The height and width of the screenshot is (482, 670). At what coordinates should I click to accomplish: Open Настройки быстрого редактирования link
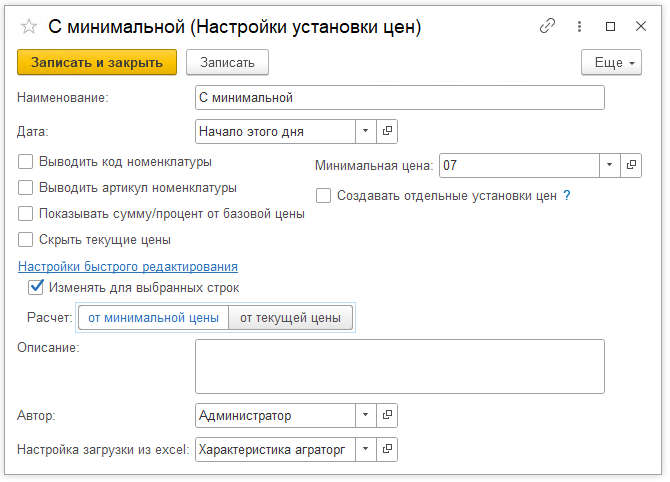coord(127,266)
